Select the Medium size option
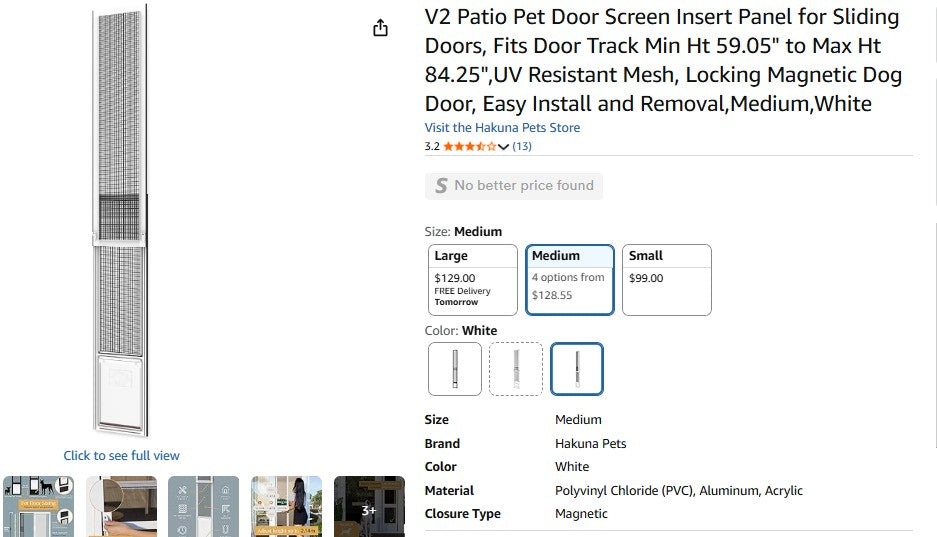937x537 pixels. 570,280
